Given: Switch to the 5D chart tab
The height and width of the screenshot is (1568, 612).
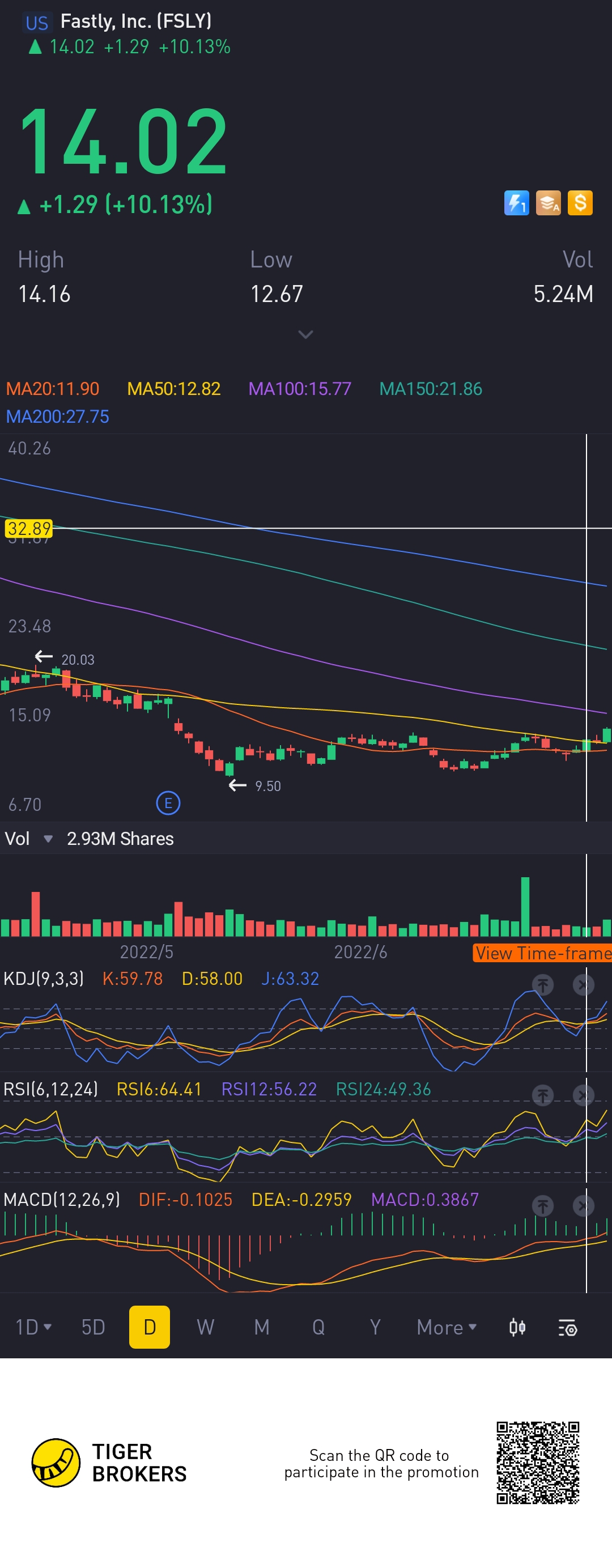Looking at the screenshot, I should (93, 1327).
